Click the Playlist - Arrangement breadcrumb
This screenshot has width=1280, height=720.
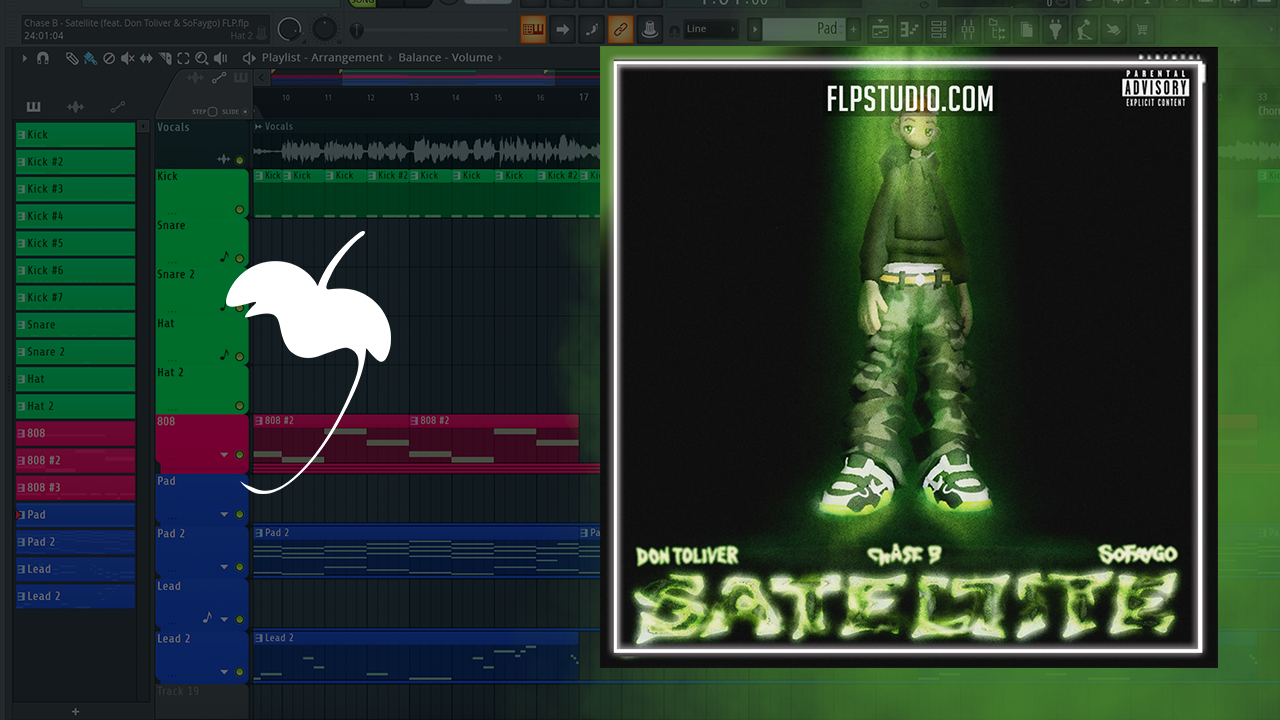tap(322, 58)
